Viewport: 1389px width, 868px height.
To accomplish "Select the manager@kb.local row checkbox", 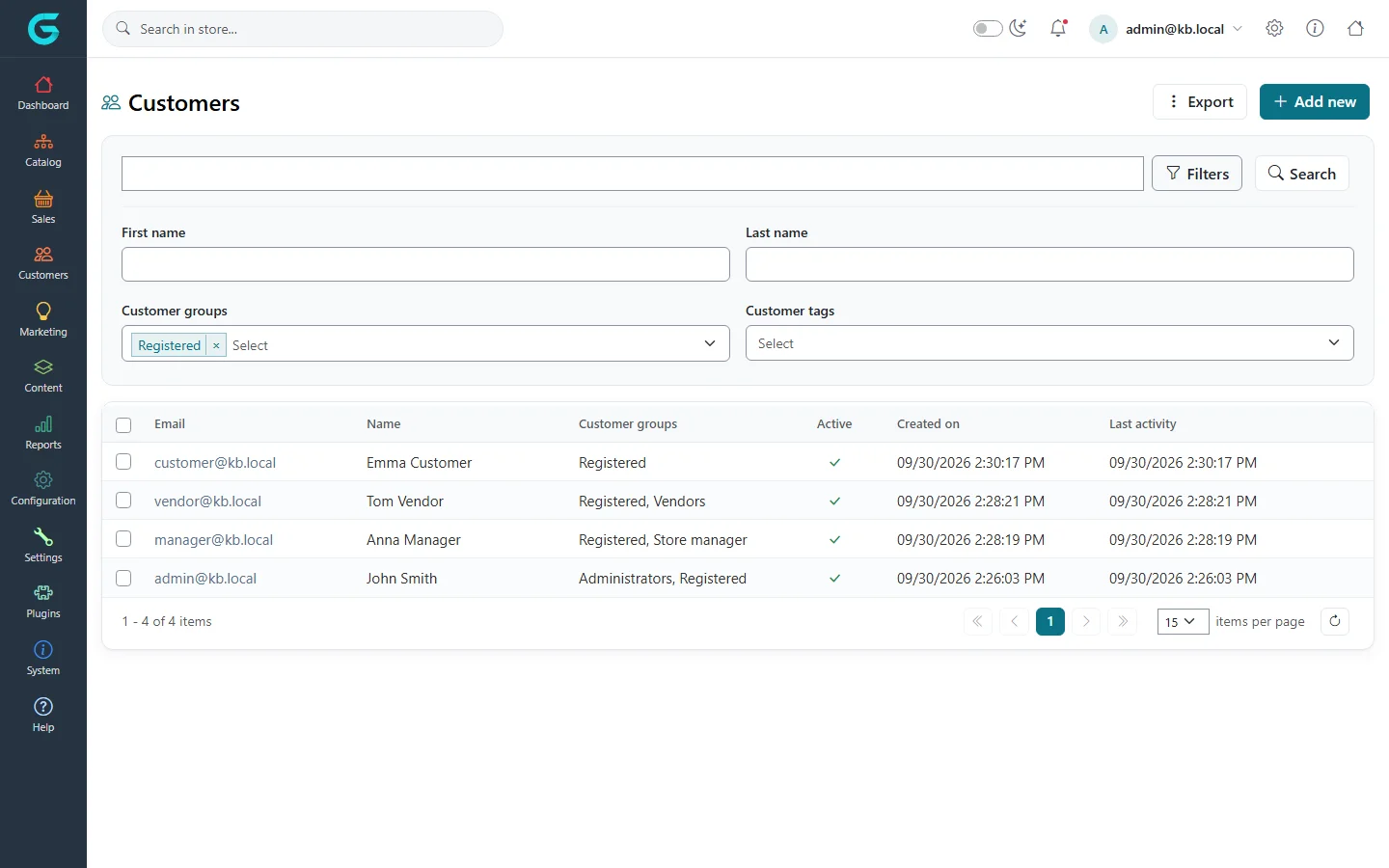I will coord(123,539).
